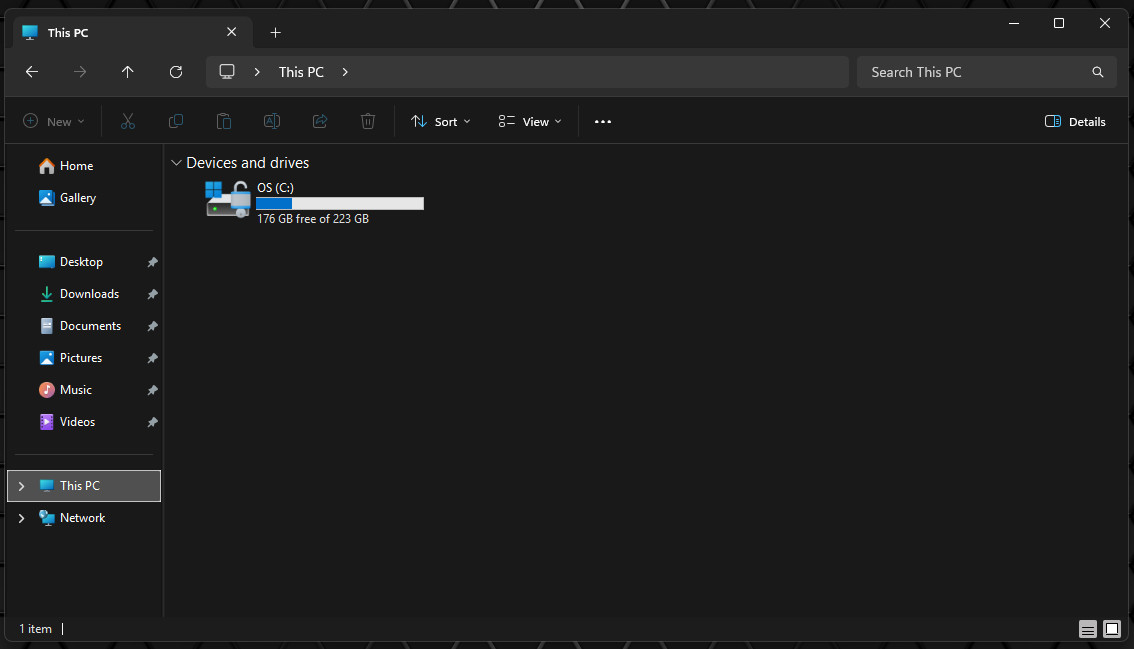Click the monitor icon in address bar
The image size is (1134, 649).
click(x=227, y=72)
